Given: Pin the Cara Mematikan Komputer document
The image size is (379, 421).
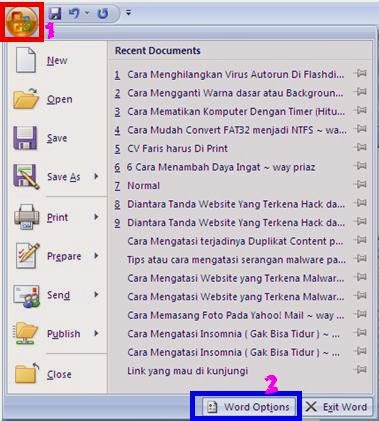Looking at the screenshot, I should point(360,110).
